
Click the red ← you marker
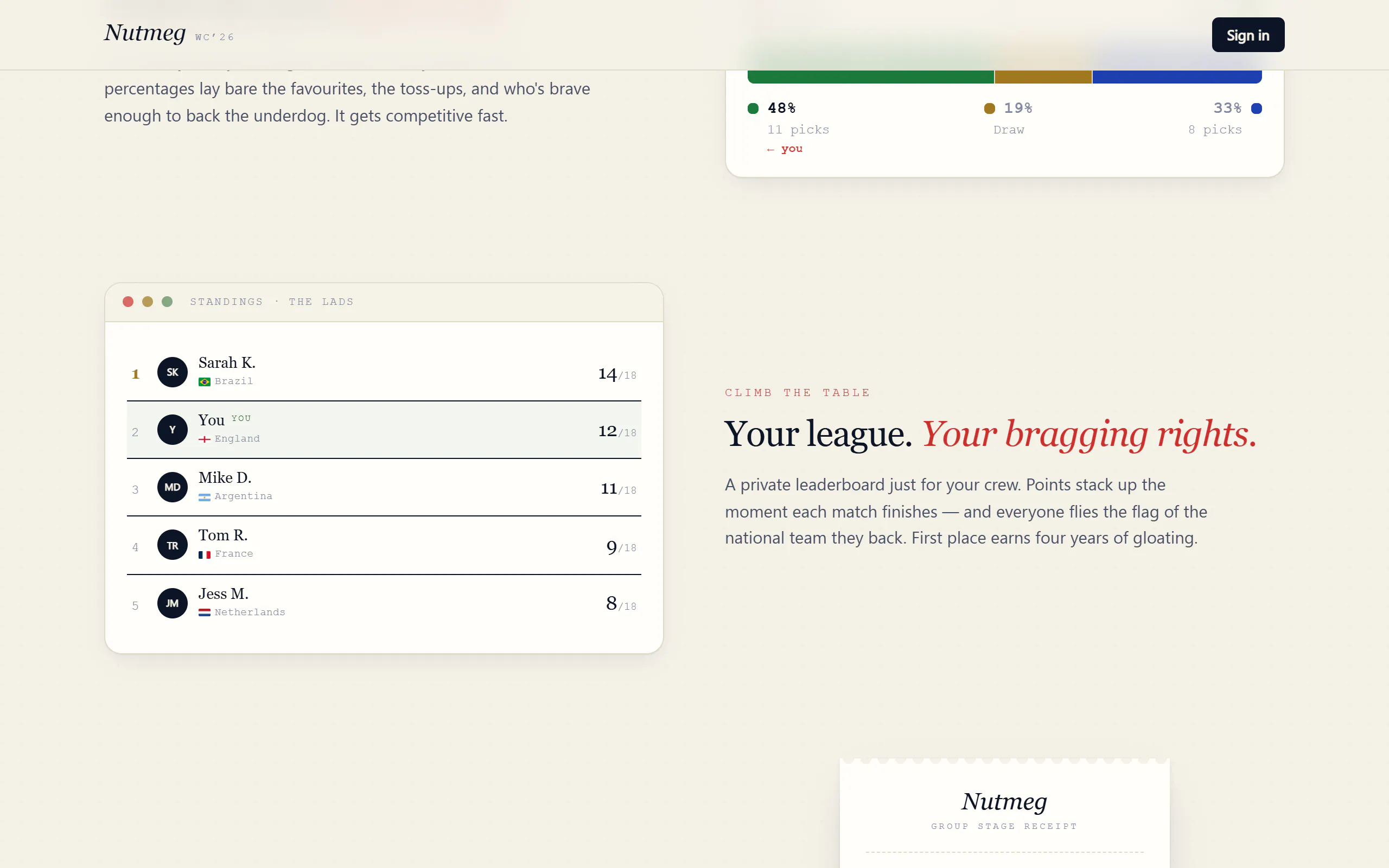point(785,149)
